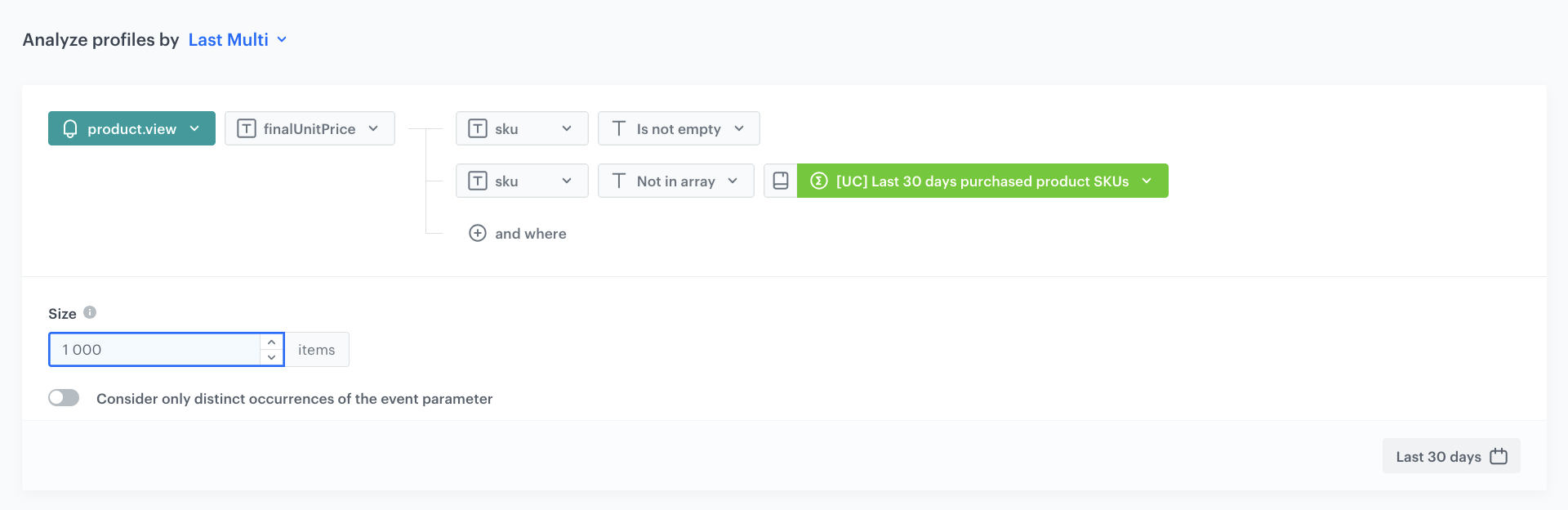
Task: Open the second sku parameter dropdown
Action: click(x=522, y=181)
